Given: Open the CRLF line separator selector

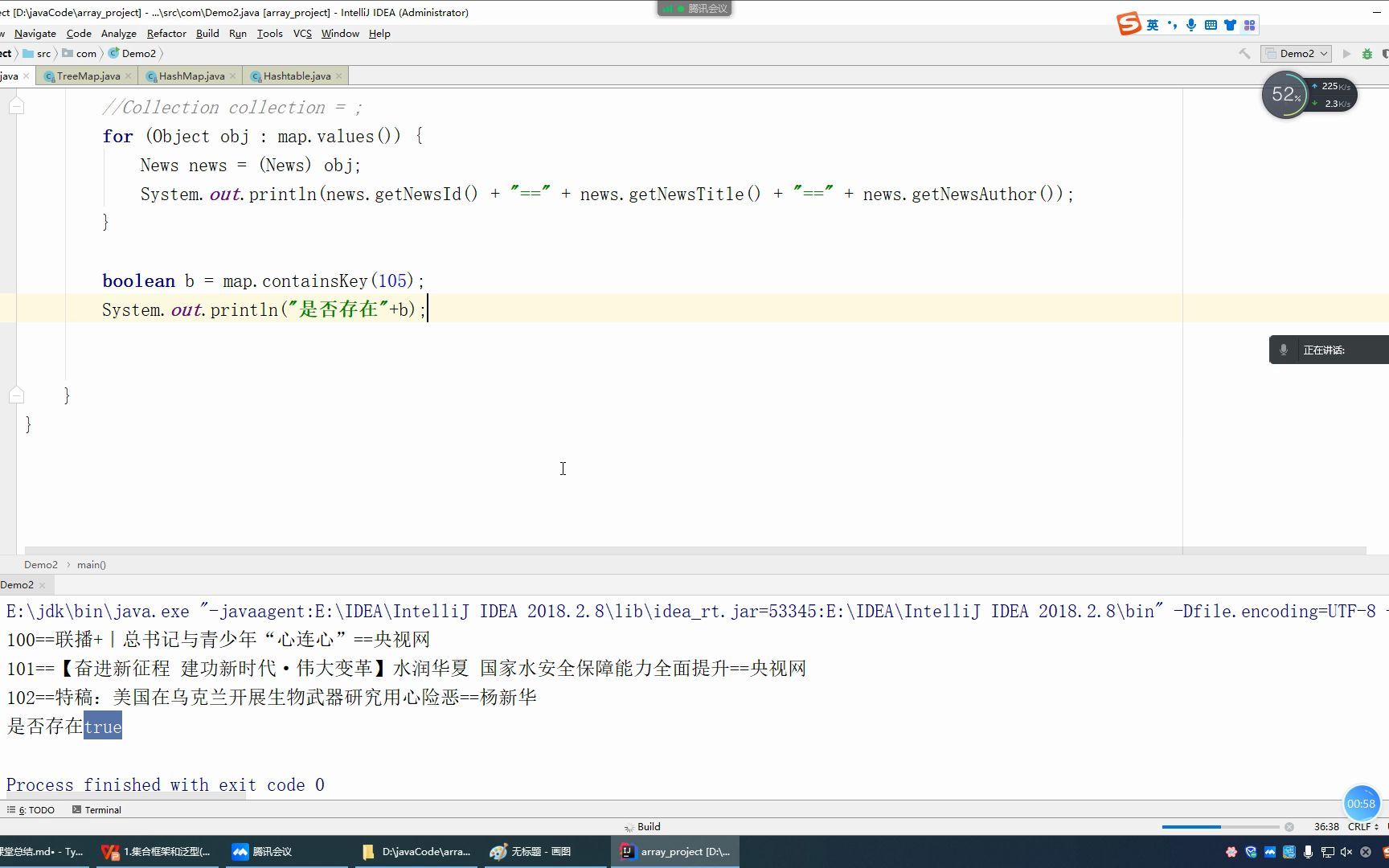Looking at the screenshot, I should (1362, 826).
